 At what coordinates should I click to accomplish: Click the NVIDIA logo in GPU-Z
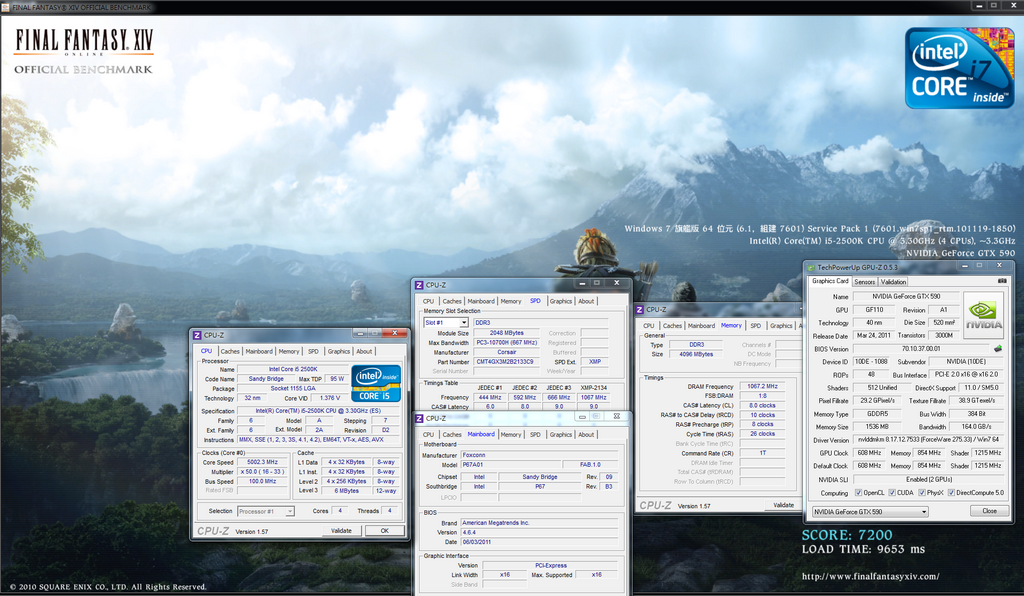click(x=984, y=315)
